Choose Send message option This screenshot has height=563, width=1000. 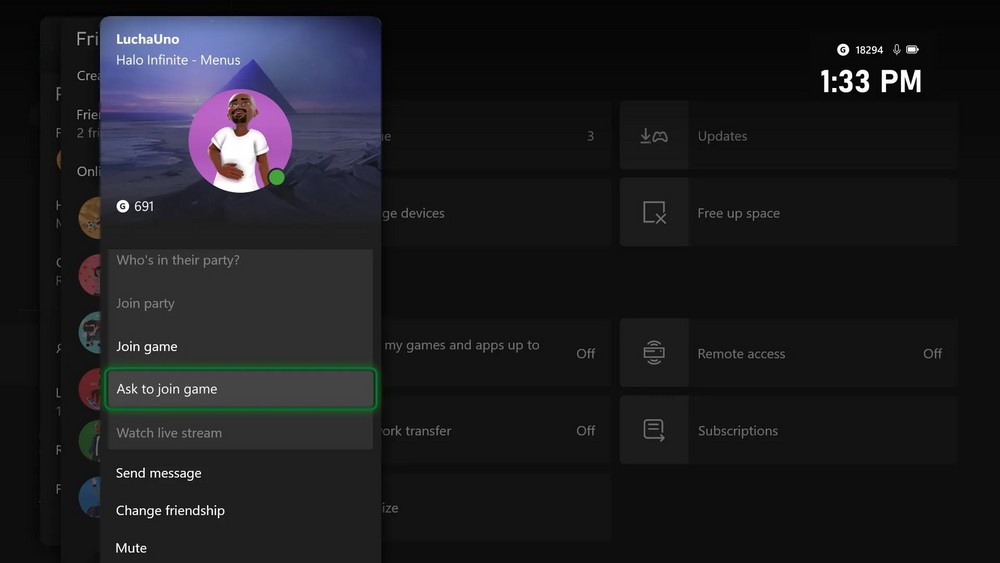point(159,473)
